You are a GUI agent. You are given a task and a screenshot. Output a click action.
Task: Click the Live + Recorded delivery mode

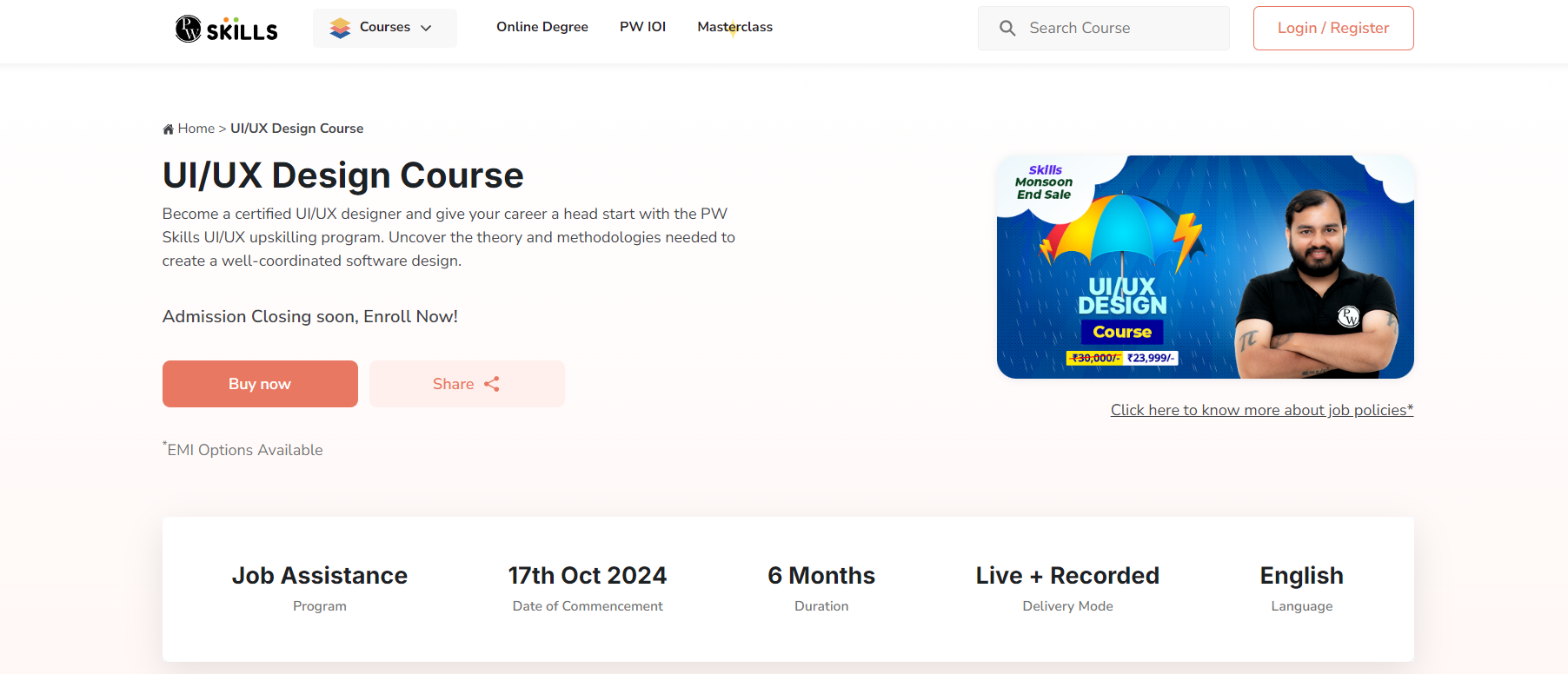coord(1067,576)
